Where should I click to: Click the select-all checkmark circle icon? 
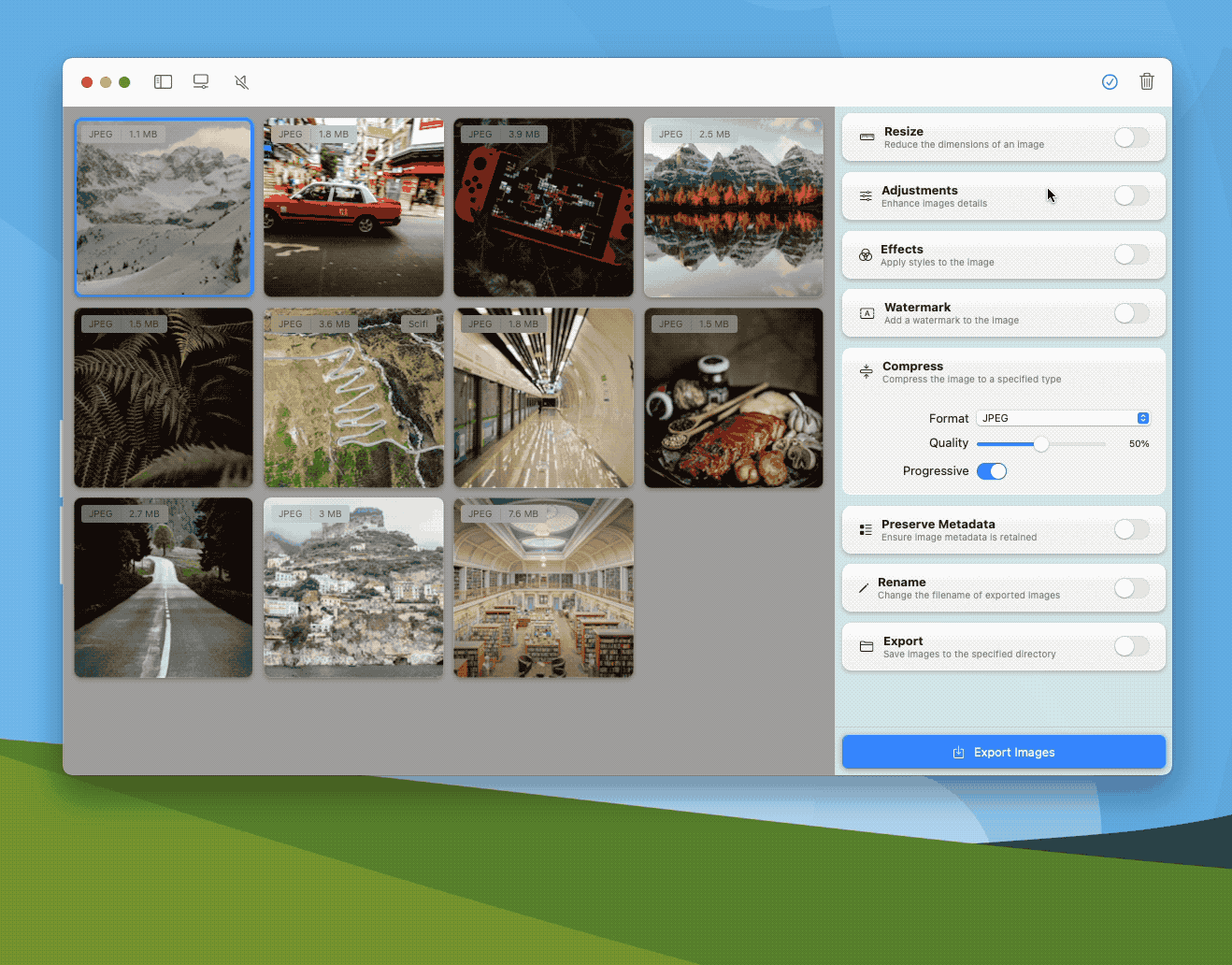pyautogui.click(x=1110, y=82)
